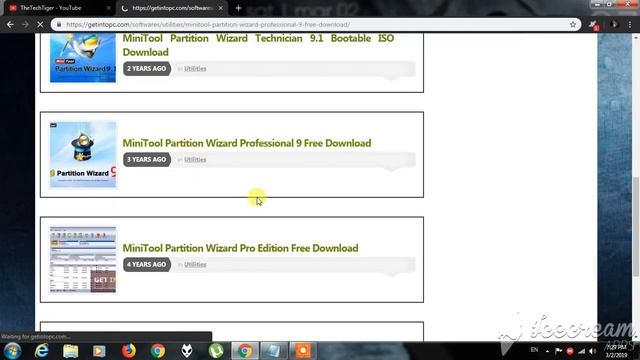Open the Chrome three-dot menu
The width and height of the screenshot is (640, 360).
click(x=630, y=24)
